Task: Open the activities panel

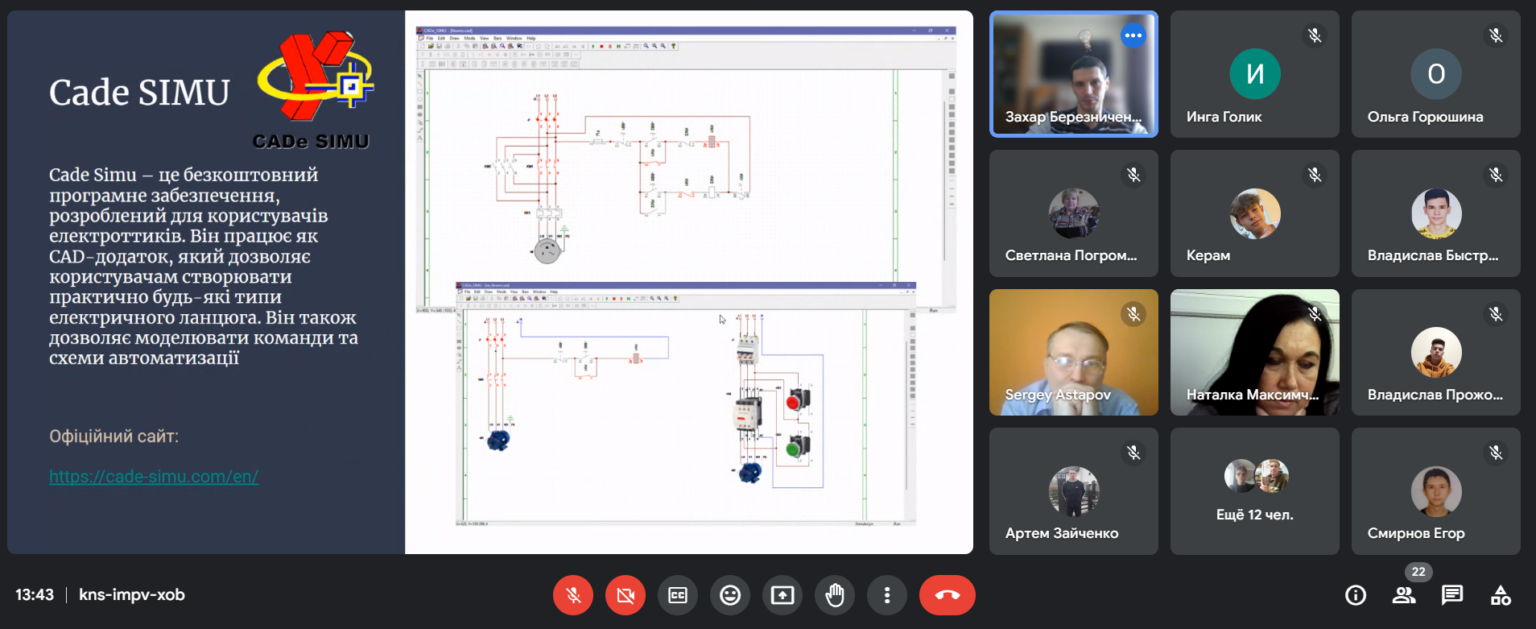Action: pos(1500,595)
